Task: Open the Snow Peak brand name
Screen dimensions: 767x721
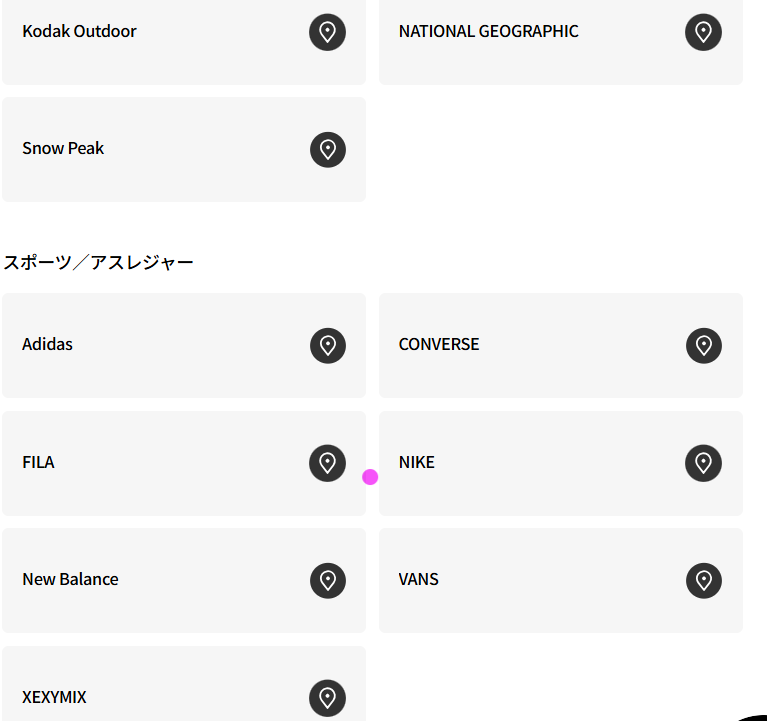Action: click(63, 148)
